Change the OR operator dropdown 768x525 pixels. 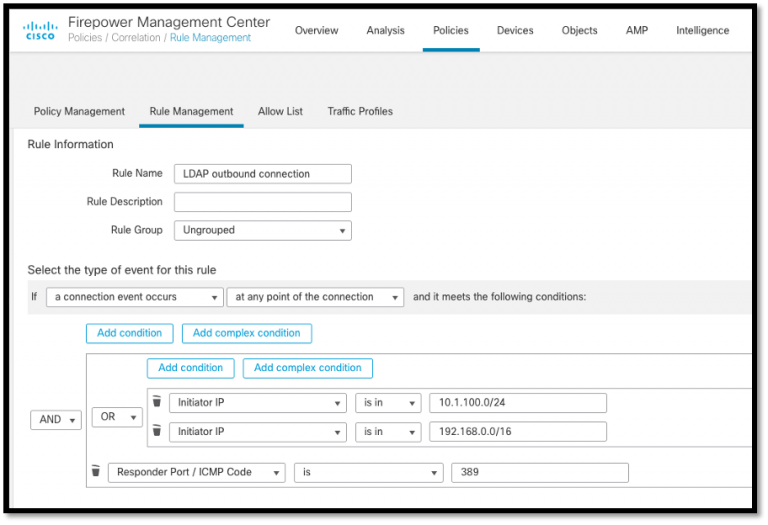pyautogui.click(x=117, y=417)
